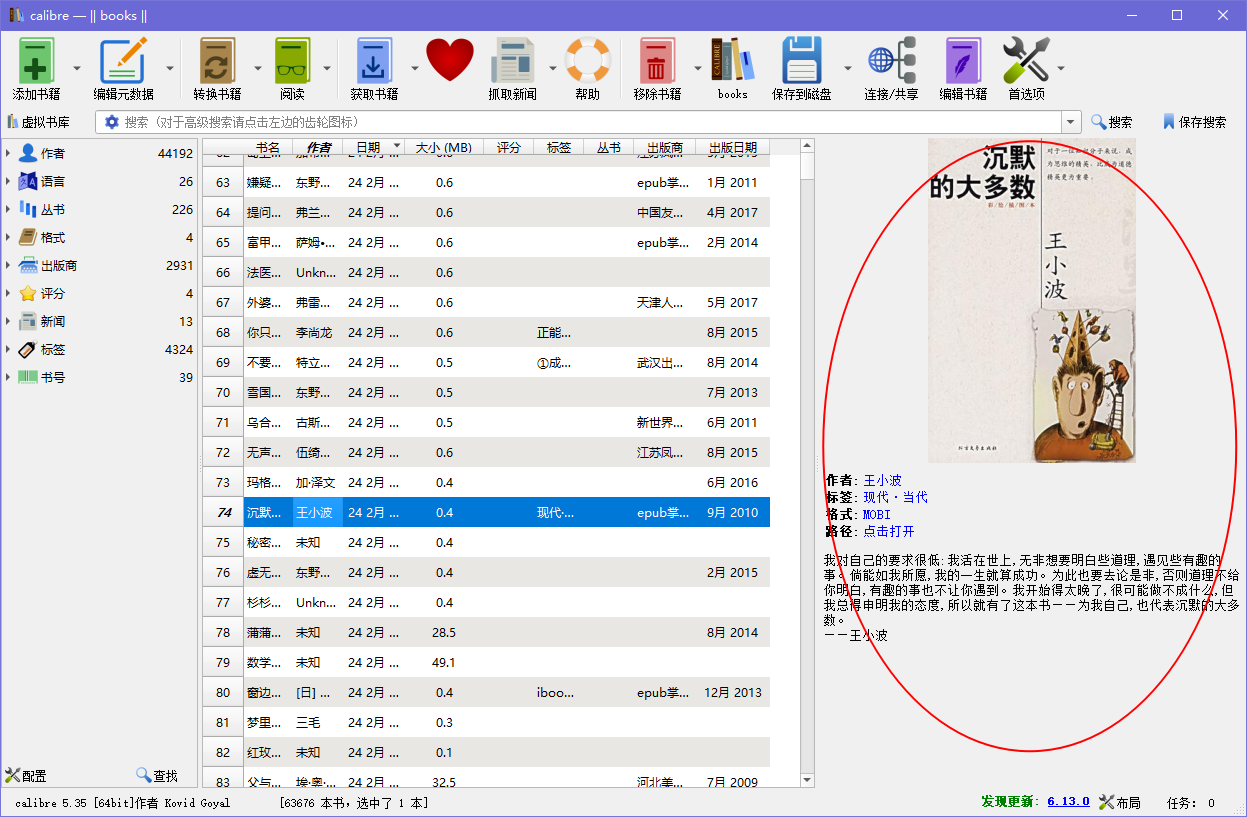Open the 保存到磁盘 (Save to disk) tool
1247x817 pixels.
coord(802,60)
